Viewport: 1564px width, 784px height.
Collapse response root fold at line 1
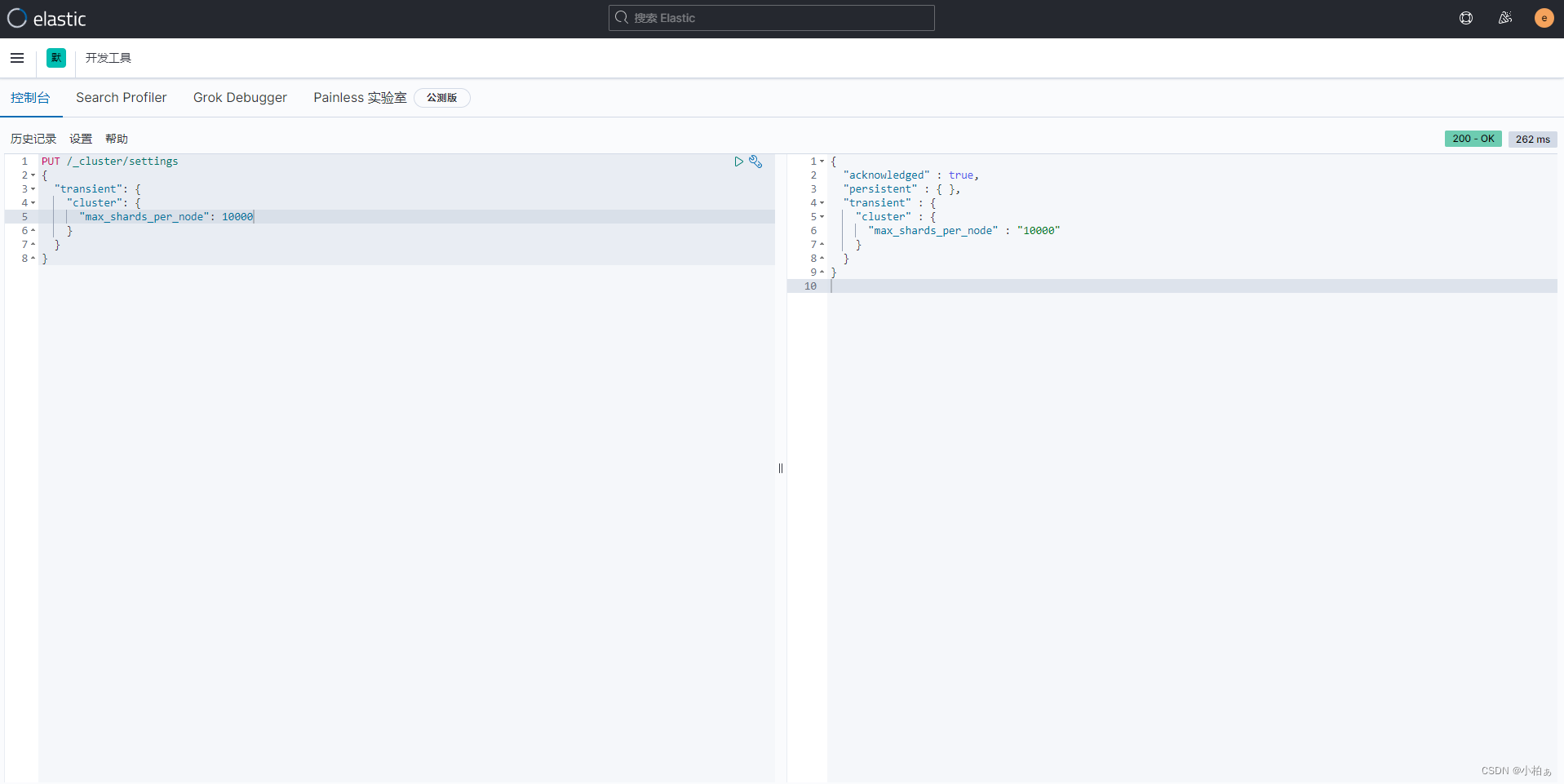822,162
